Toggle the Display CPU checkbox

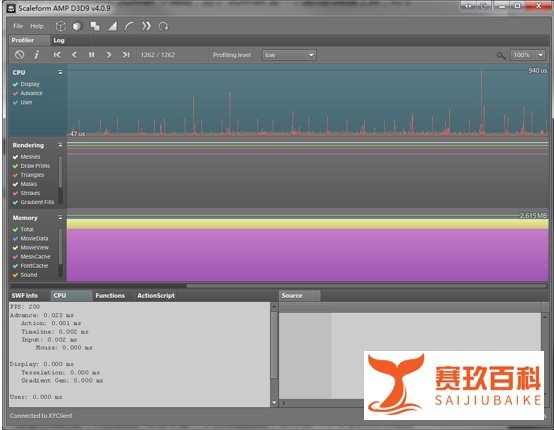coord(15,84)
